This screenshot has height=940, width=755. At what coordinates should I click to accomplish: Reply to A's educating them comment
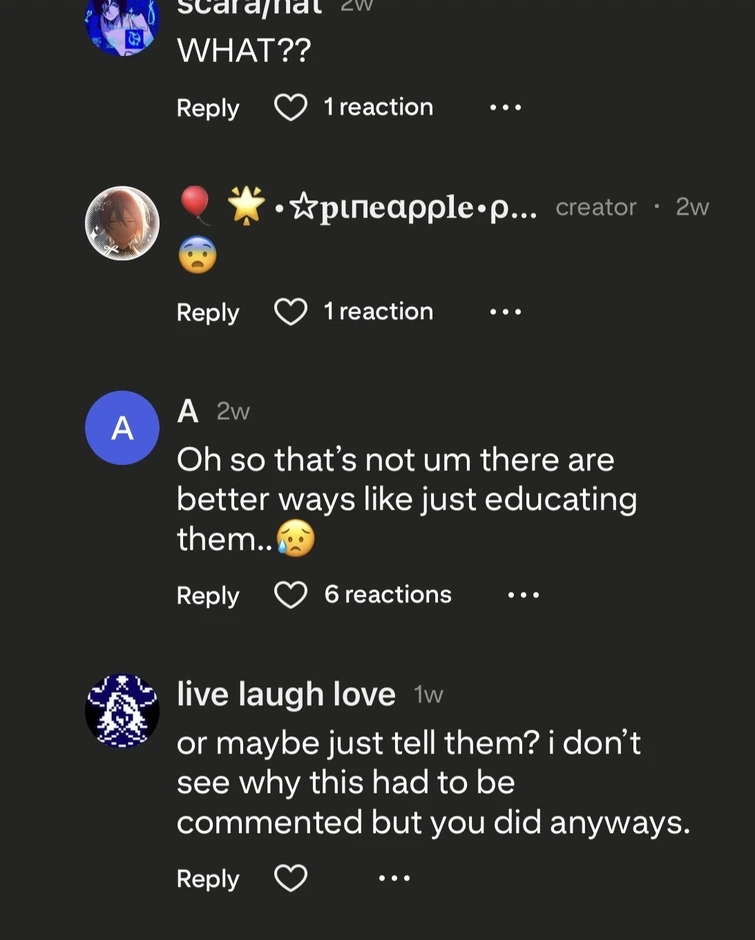coord(208,596)
